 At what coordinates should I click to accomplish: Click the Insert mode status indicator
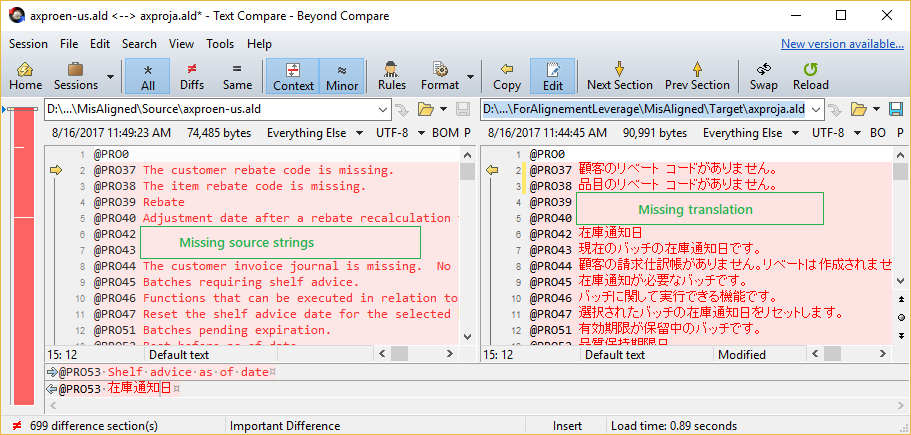[568, 426]
